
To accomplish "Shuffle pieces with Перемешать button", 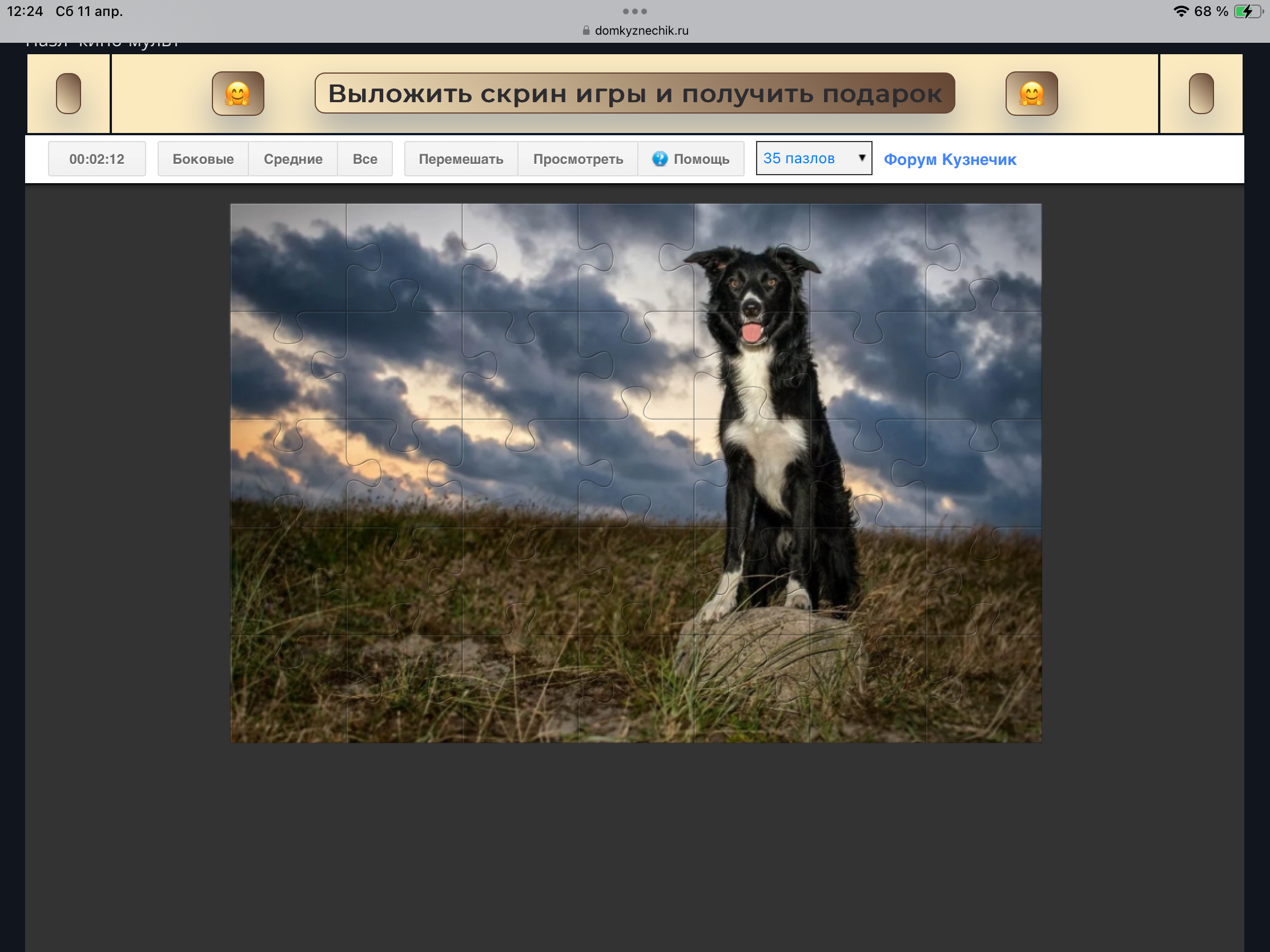I will (x=460, y=159).
